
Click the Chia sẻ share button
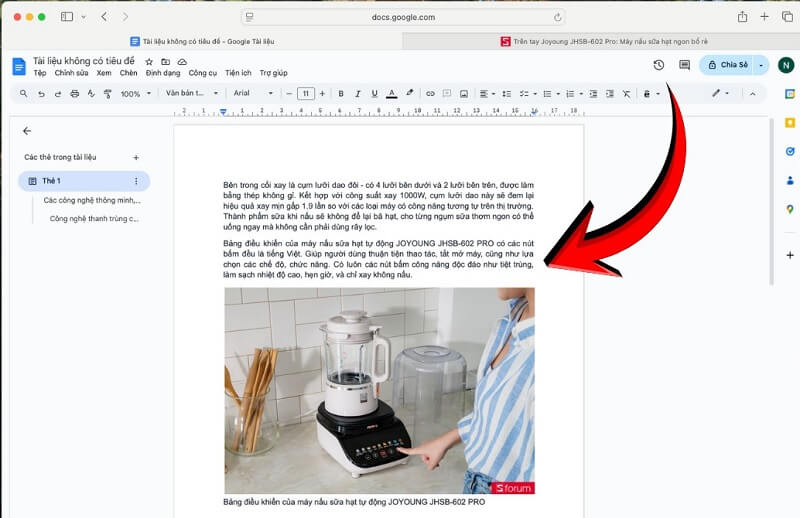728,65
